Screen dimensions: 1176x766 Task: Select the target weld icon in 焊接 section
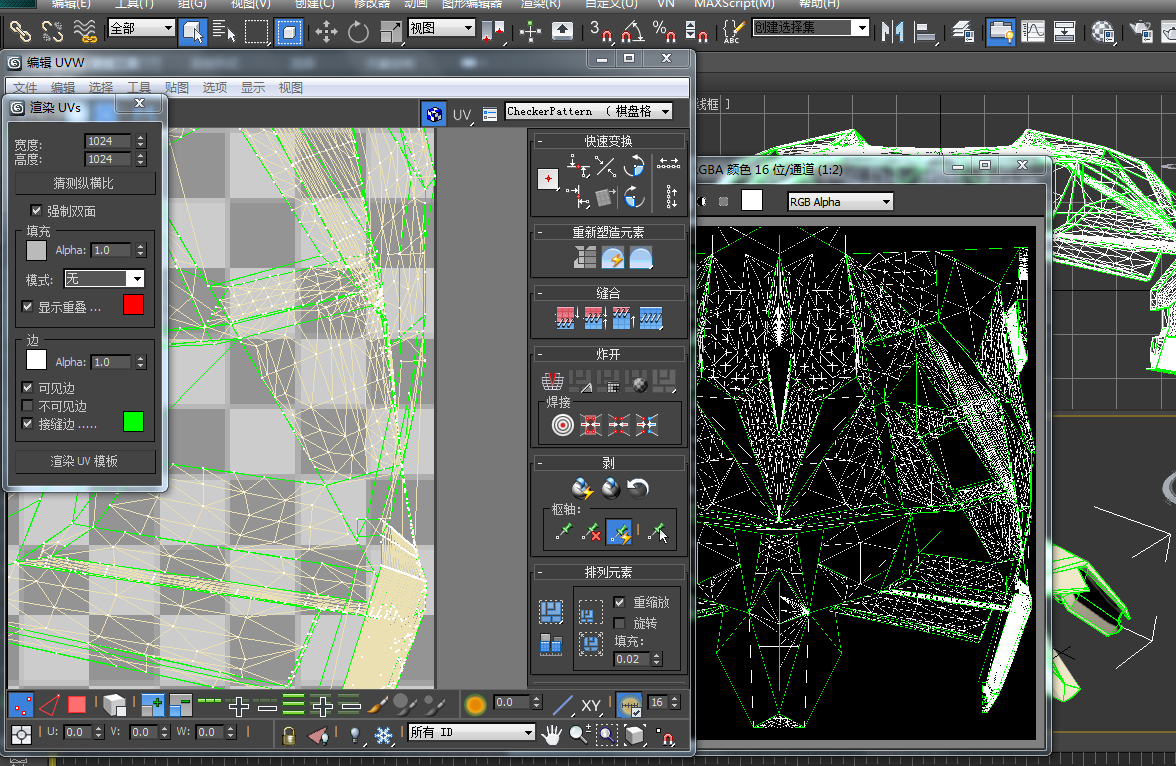[561, 424]
